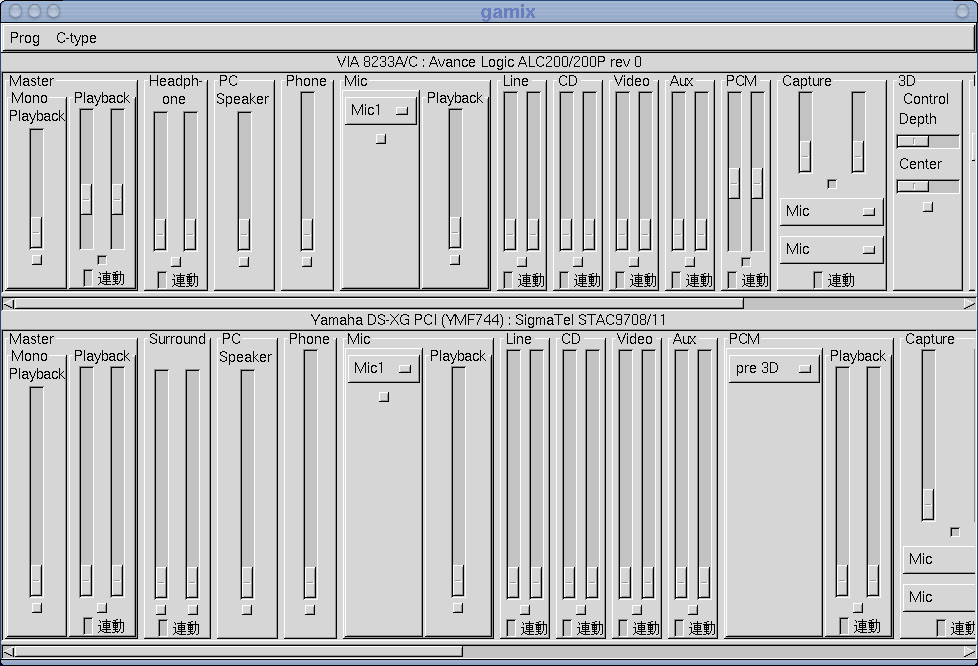Click mute box below VIA Mic Playback slider
Viewport: 978px width, 666px height.
click(x=455, y=259)
